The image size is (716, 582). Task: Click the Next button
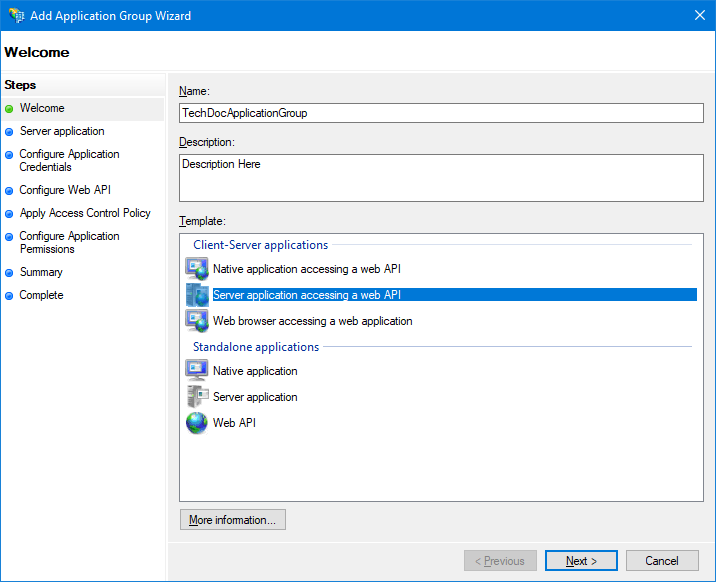581,561
